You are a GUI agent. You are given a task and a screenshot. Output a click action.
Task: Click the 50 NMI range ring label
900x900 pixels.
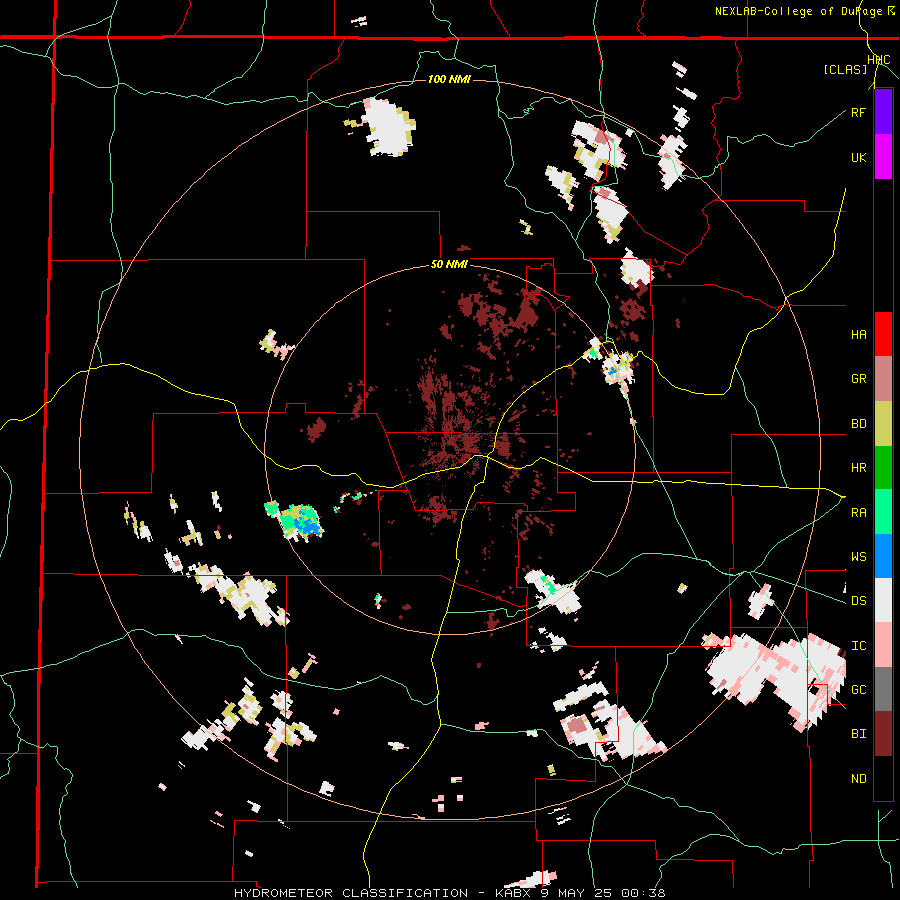[449, 264]
